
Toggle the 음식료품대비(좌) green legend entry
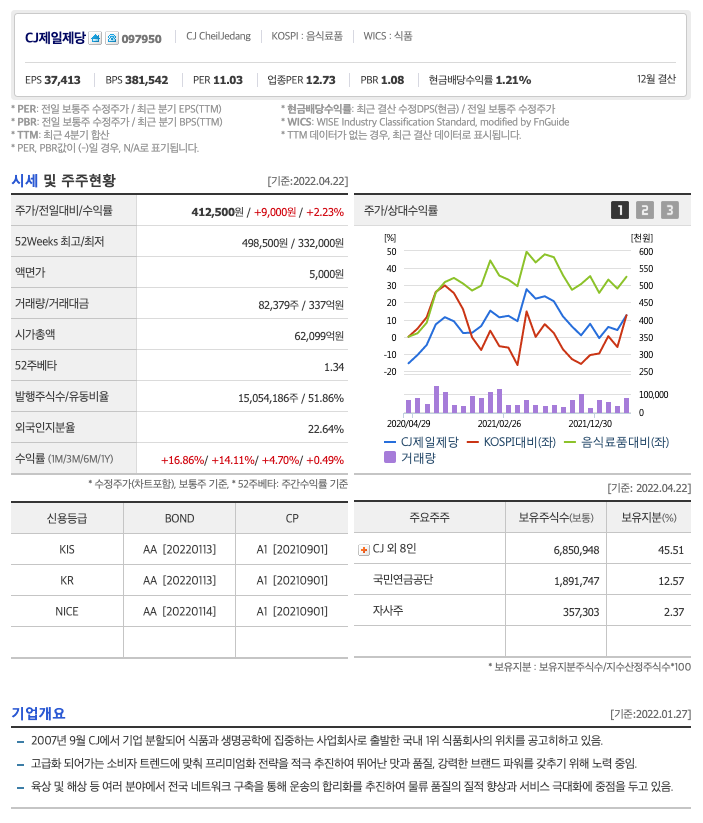616,442
